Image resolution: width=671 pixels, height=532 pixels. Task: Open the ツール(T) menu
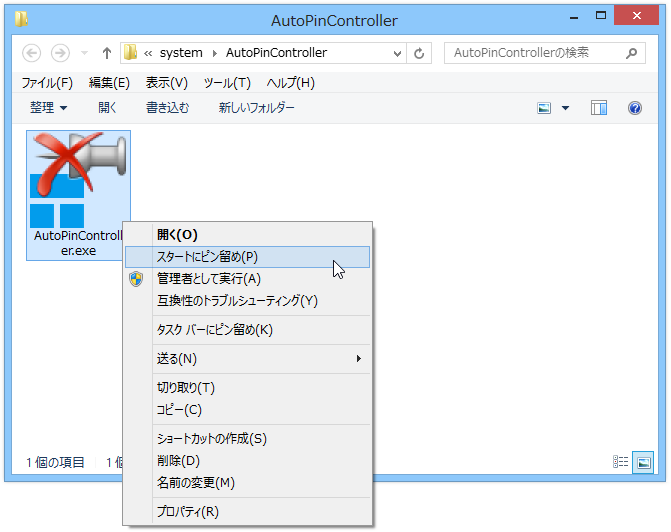[227, 83]
